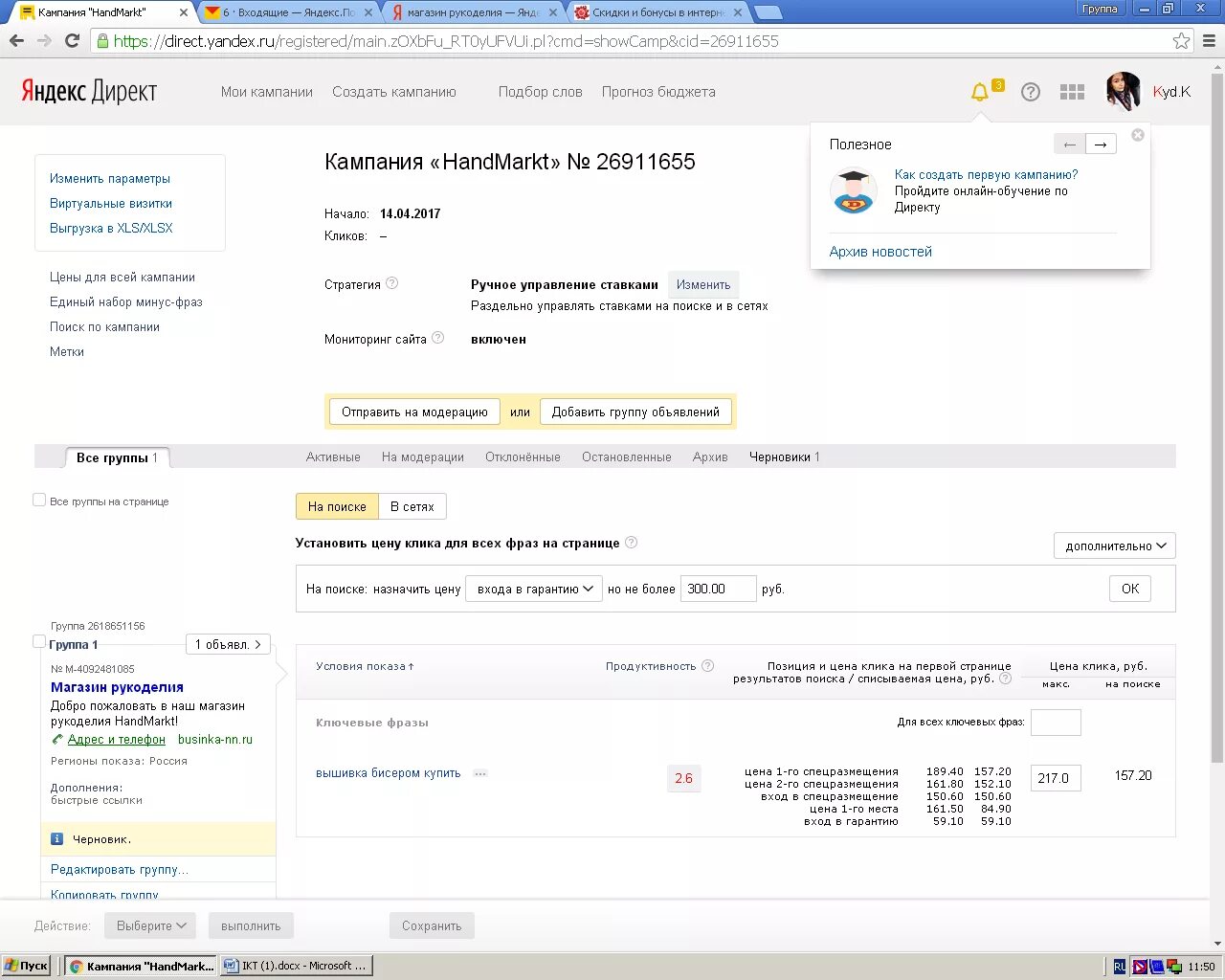Open the notifications bell icon

(x=980, y=92)
